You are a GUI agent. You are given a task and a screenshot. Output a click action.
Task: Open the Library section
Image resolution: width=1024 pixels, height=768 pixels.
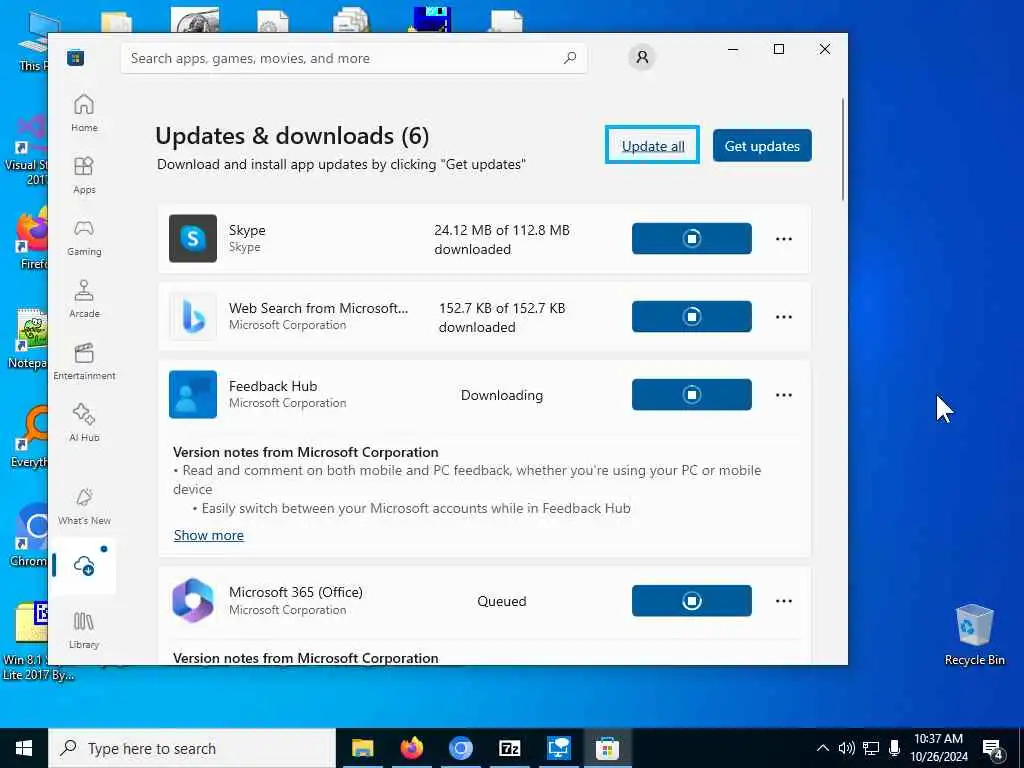[x=84, y=630]
